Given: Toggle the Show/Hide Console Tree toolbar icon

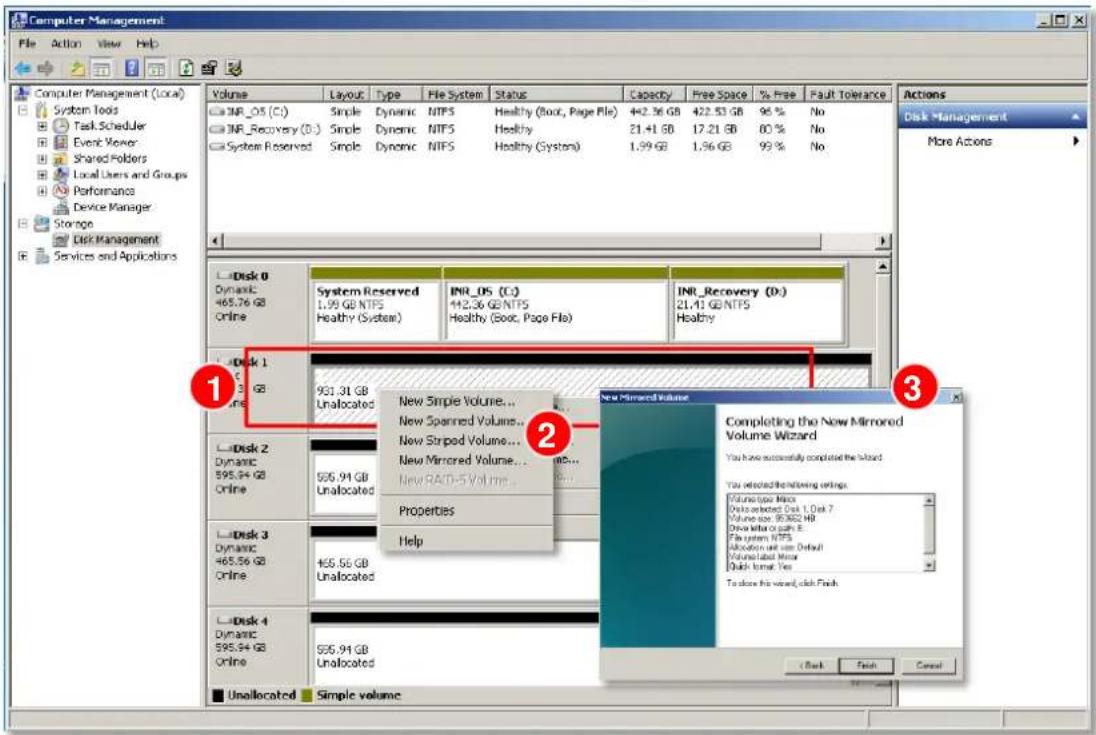Looking at the screenshot, I should click(102, 68).
